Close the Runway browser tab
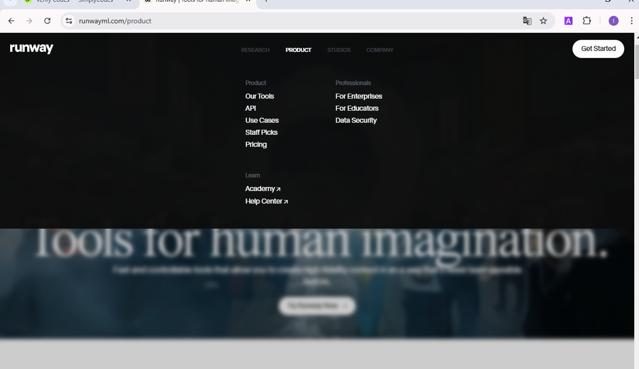Screen dimensions: 639x369 (x=248, y=2)
